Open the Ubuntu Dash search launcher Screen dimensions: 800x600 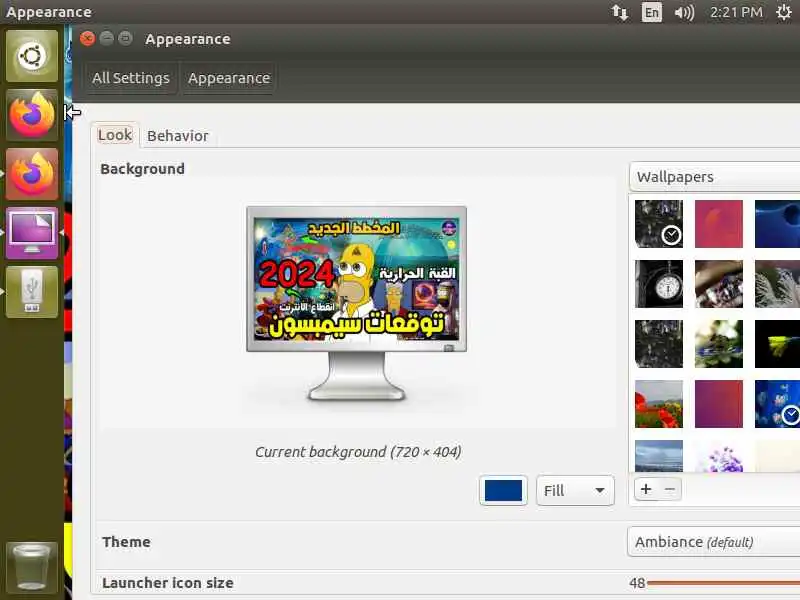point(32,56)
